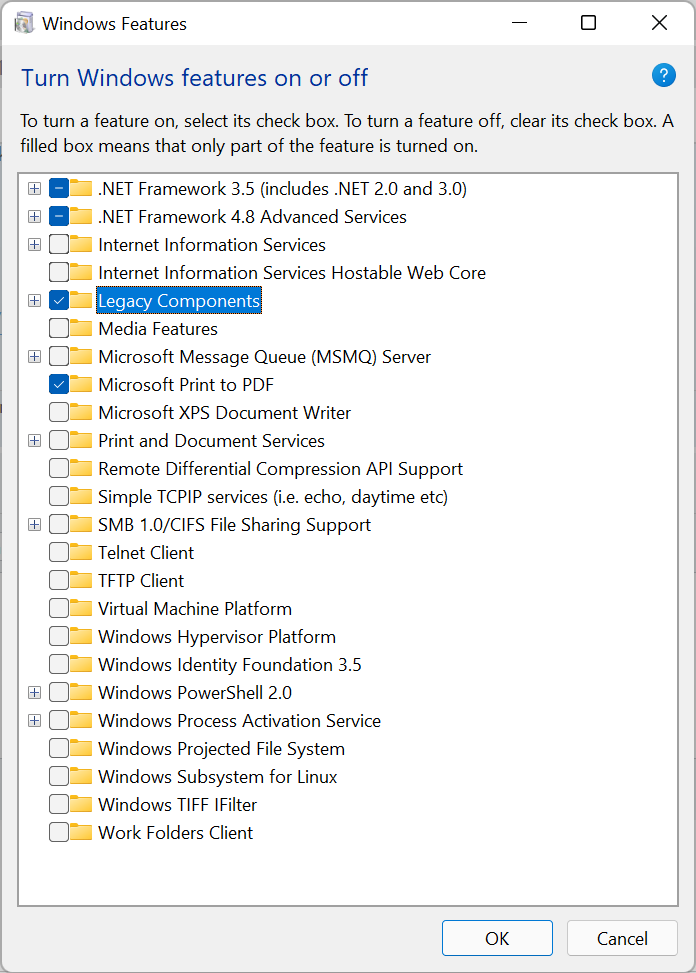696x973 pixels.
Task: Expand Windows Process Activation Service node
Action: coord(35,720)
